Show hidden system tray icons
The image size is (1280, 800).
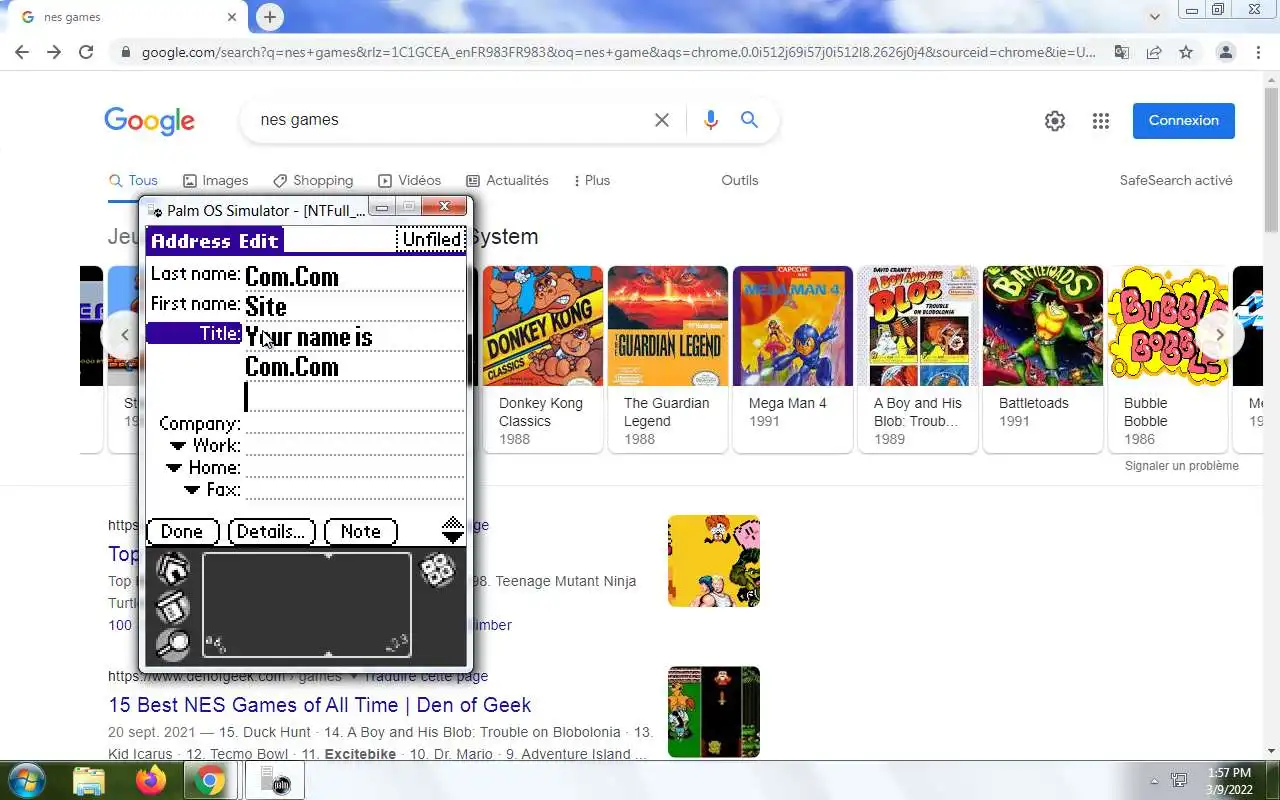click(1154, 781)
